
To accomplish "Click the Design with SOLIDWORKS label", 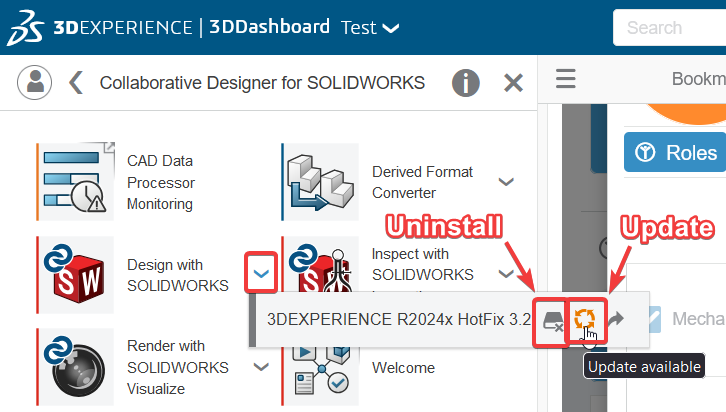I will [178, 275].
